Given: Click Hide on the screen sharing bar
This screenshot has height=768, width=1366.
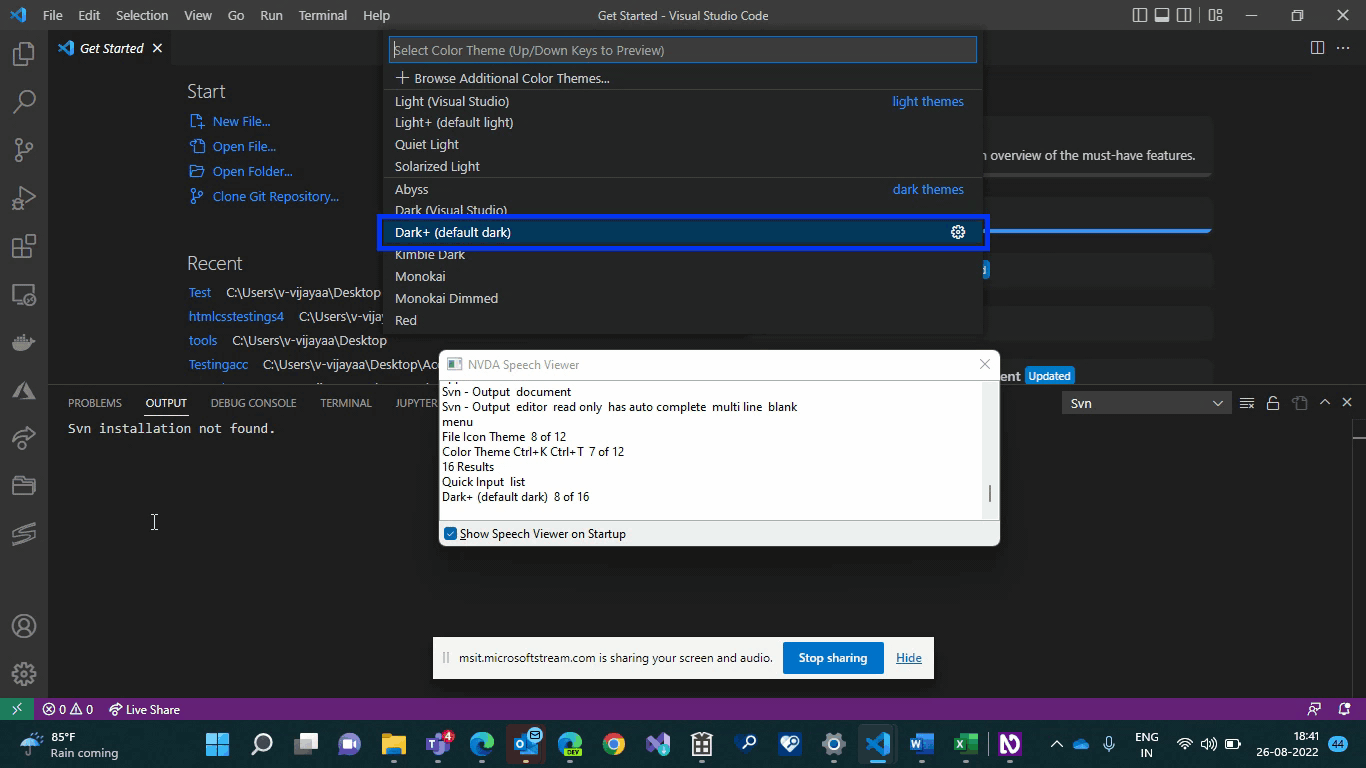Looking at the screenshot, I should 909,658.
